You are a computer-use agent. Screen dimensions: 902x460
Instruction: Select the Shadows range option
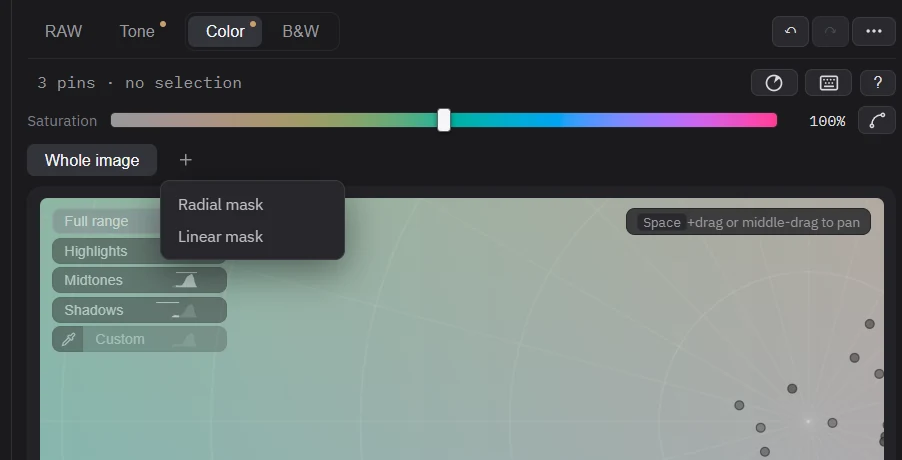point(139,310)
